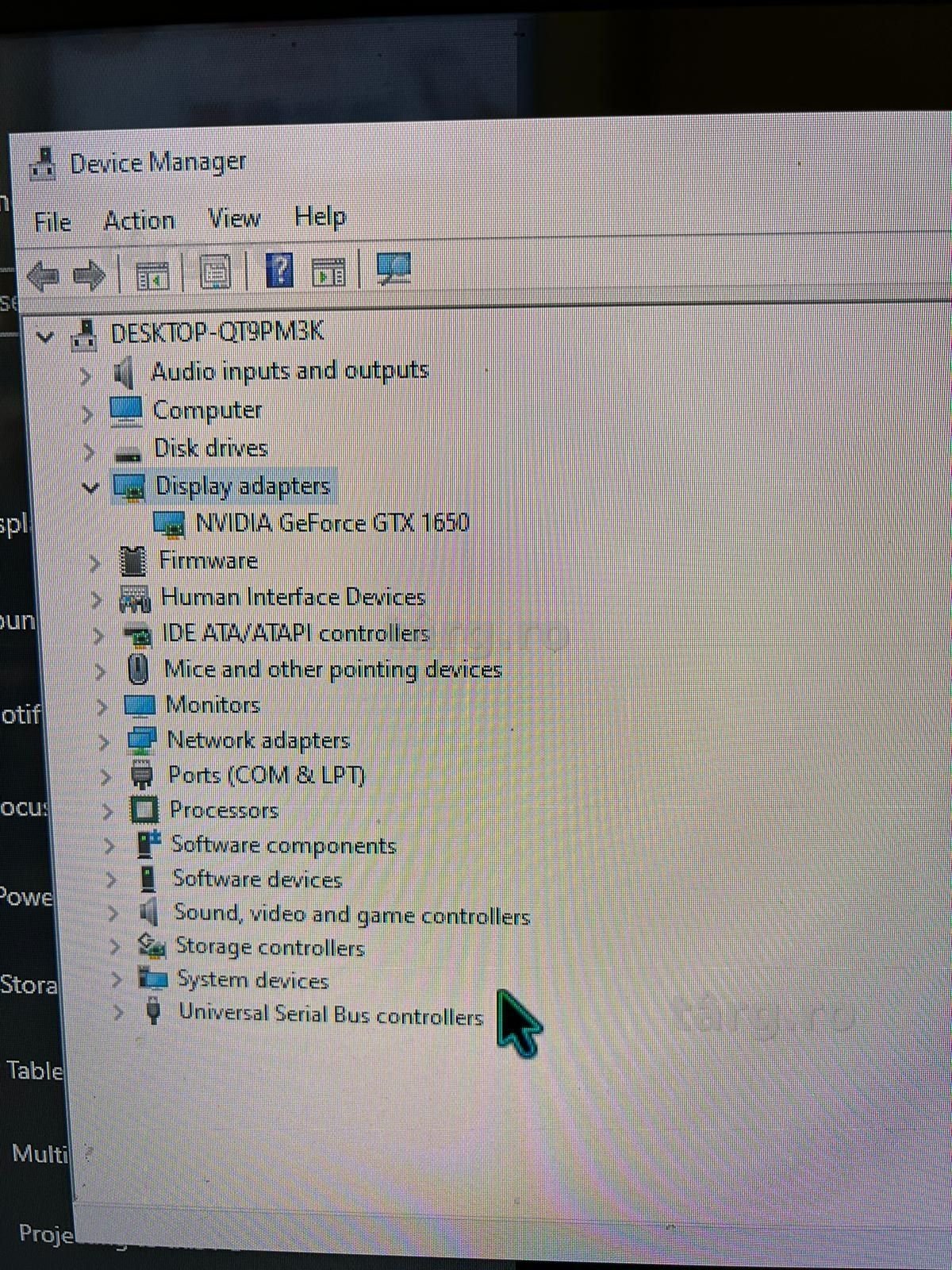Select the DESKTOP-QT9PM3K label
Viewport: 952px width, 1270px height.
pyautogui.click(x=217, y=332)
